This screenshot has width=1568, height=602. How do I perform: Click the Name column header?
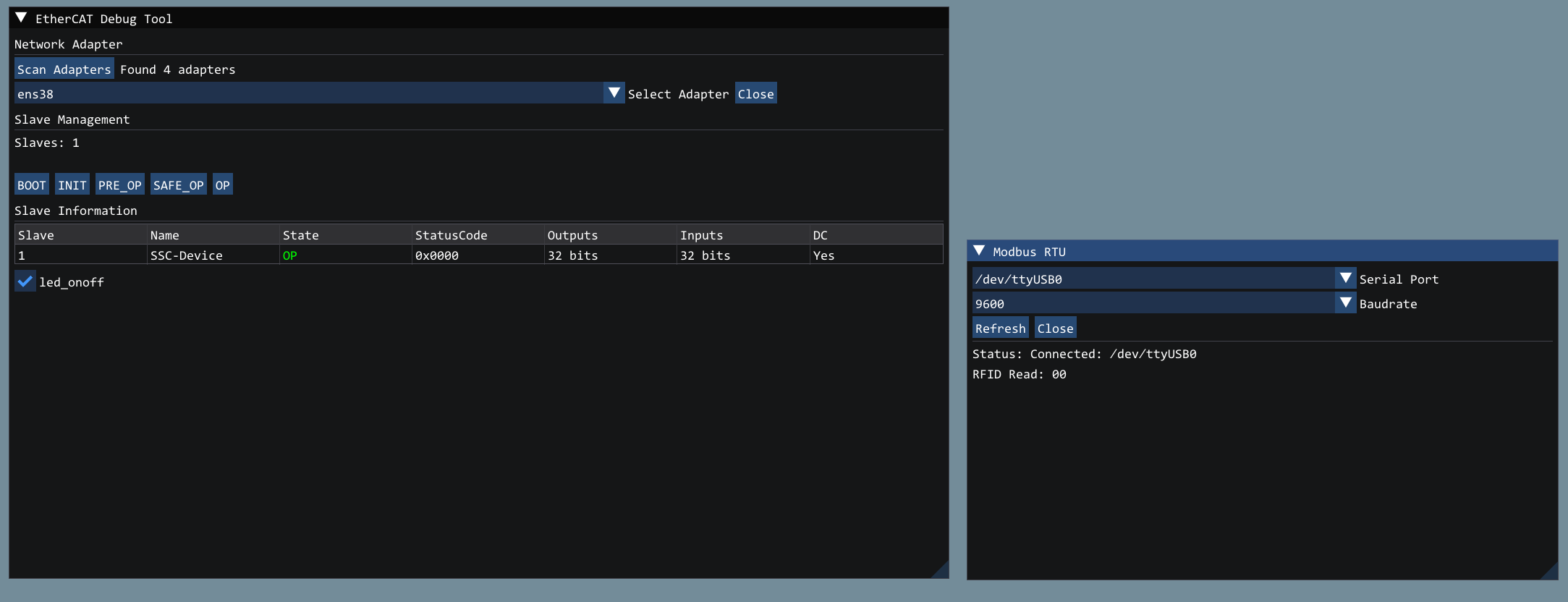click(213, 234)
